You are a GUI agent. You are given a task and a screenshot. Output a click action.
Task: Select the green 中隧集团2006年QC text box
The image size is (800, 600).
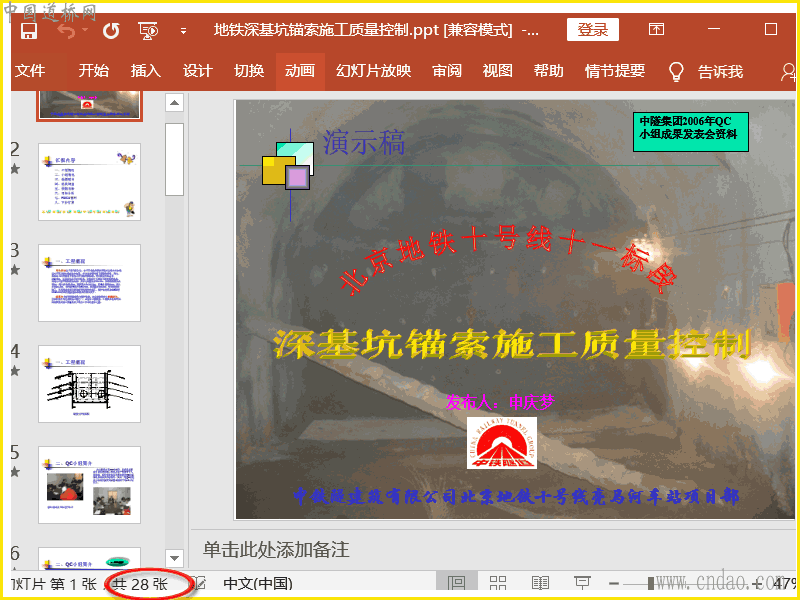point(691,132)
